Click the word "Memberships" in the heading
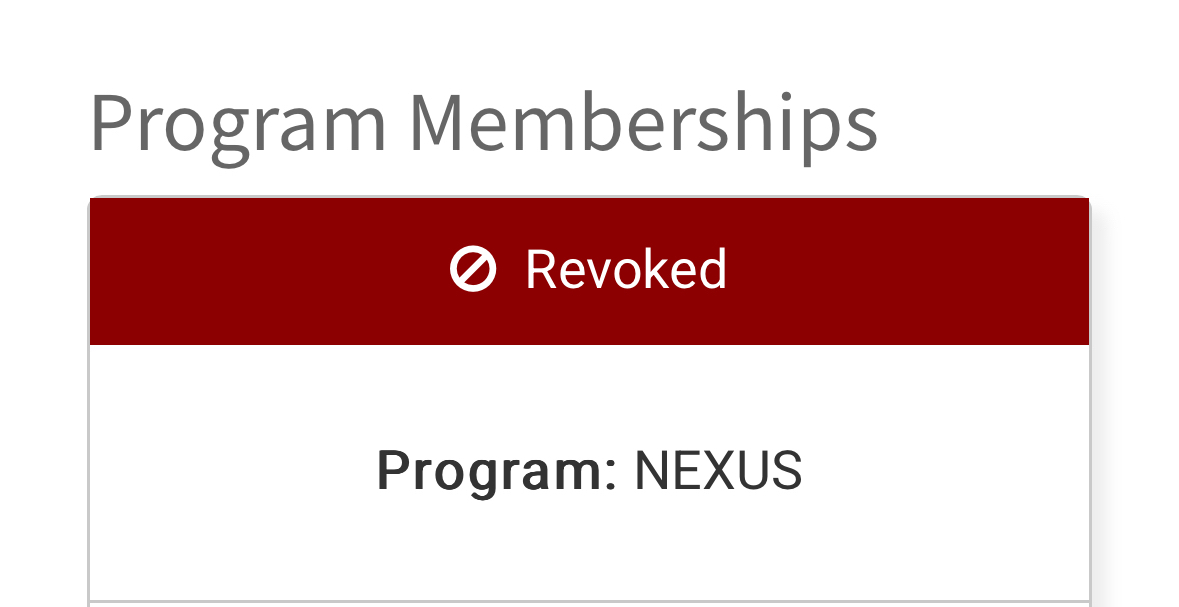 [x=643, y=124]
